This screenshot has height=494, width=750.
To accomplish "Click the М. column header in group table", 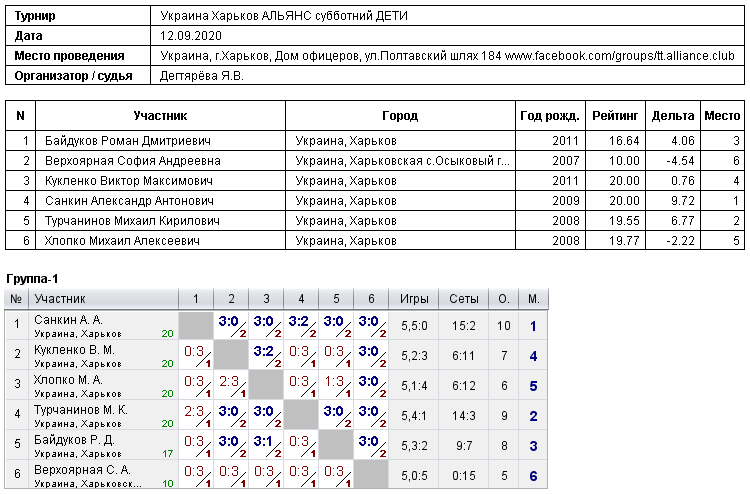I will point(534,299).
